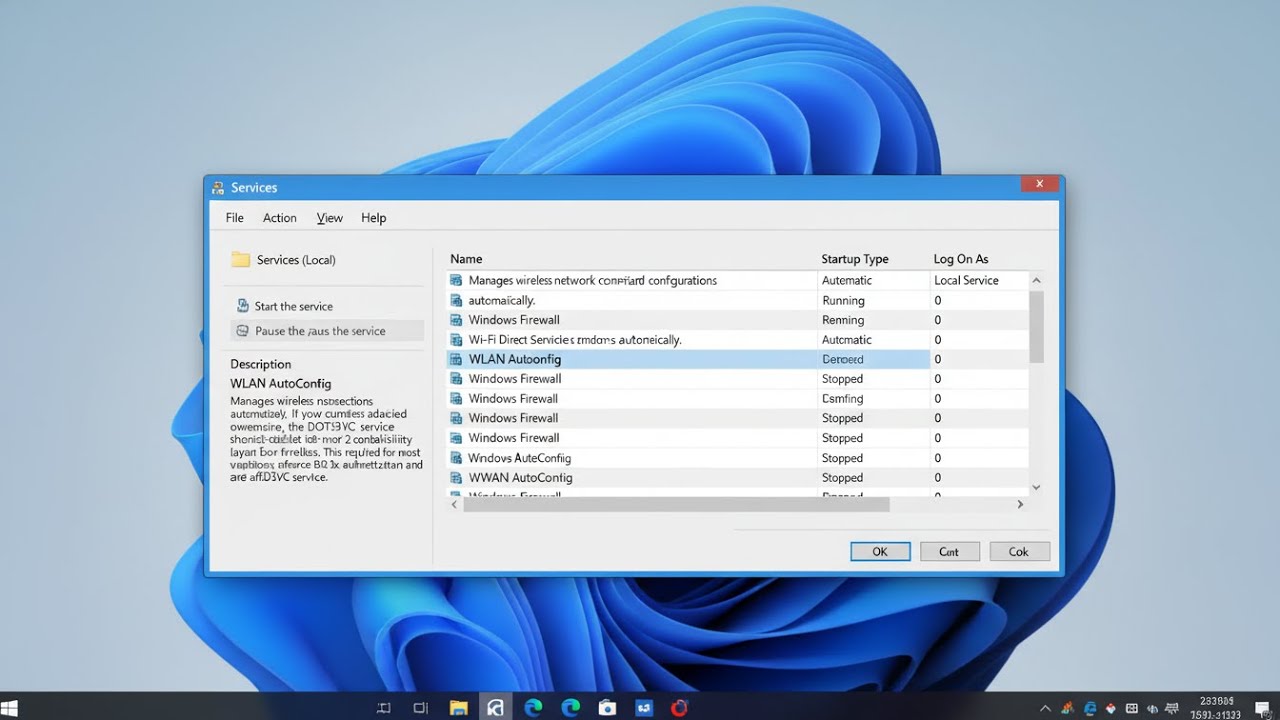
Task: Click the highlighted active app taskbar icon
Action: tap(495, 707)
